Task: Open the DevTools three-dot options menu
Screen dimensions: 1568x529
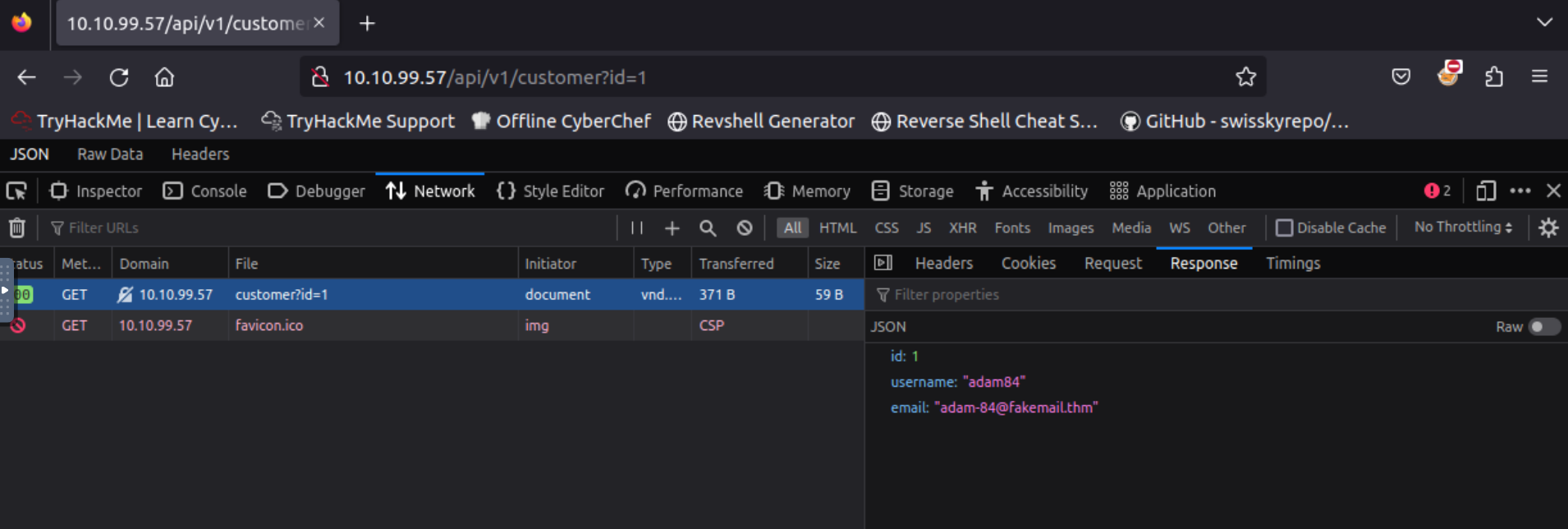Action: point(1520,191)
